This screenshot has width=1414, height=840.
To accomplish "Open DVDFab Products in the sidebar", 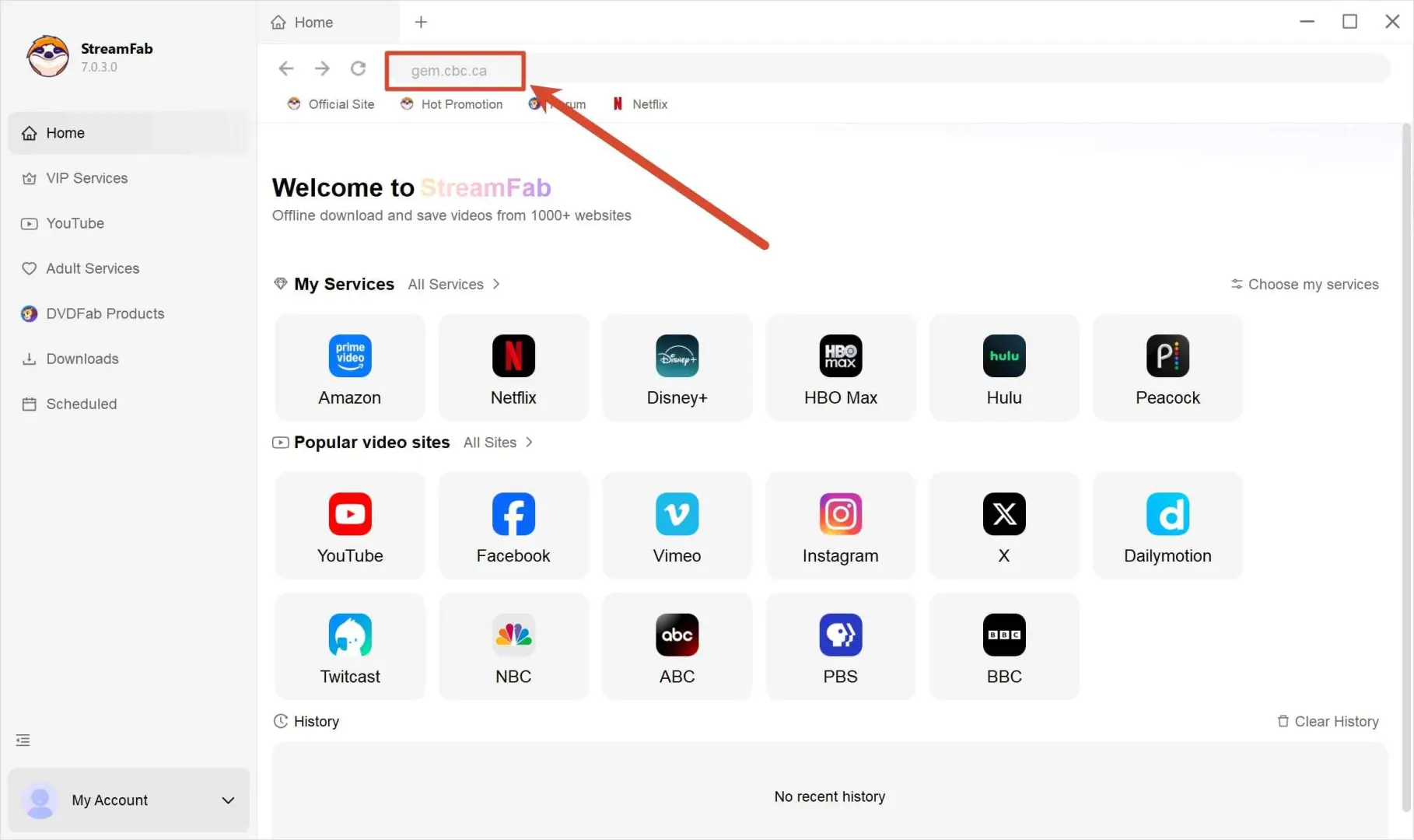I will 128,313.
